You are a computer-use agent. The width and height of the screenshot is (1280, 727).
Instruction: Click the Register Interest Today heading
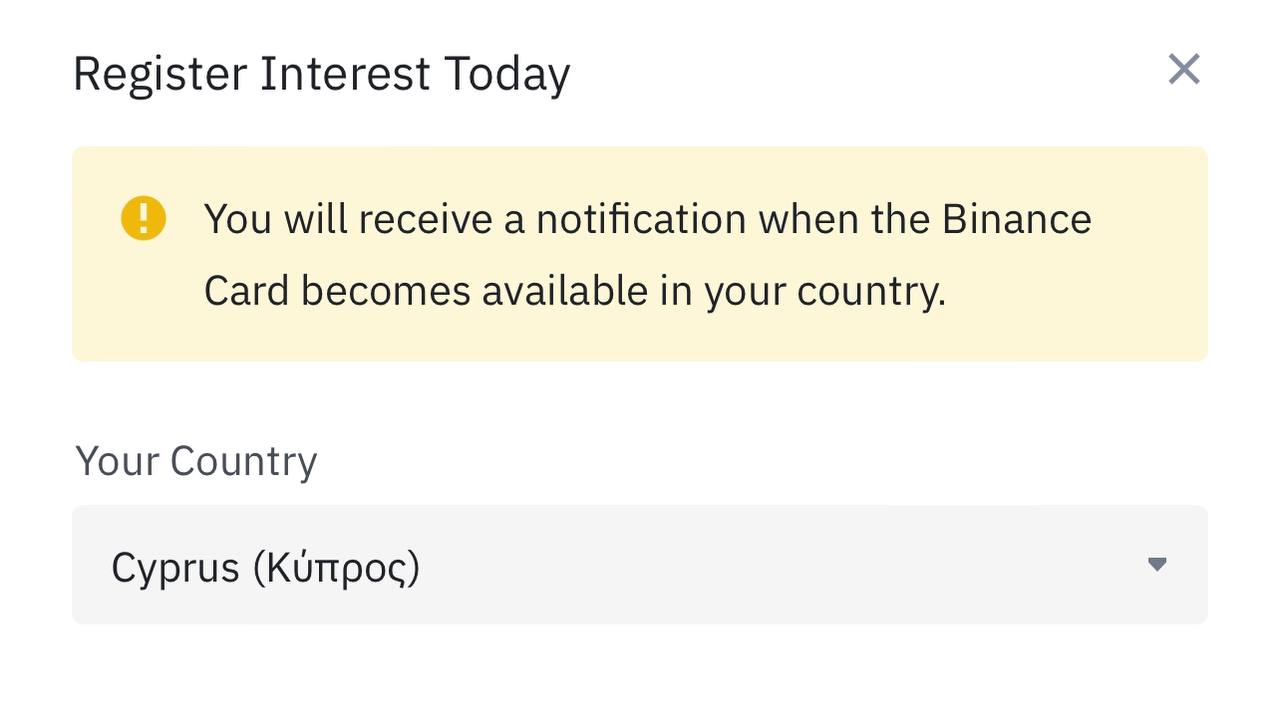pyautogui.click(x=321, y=74)
